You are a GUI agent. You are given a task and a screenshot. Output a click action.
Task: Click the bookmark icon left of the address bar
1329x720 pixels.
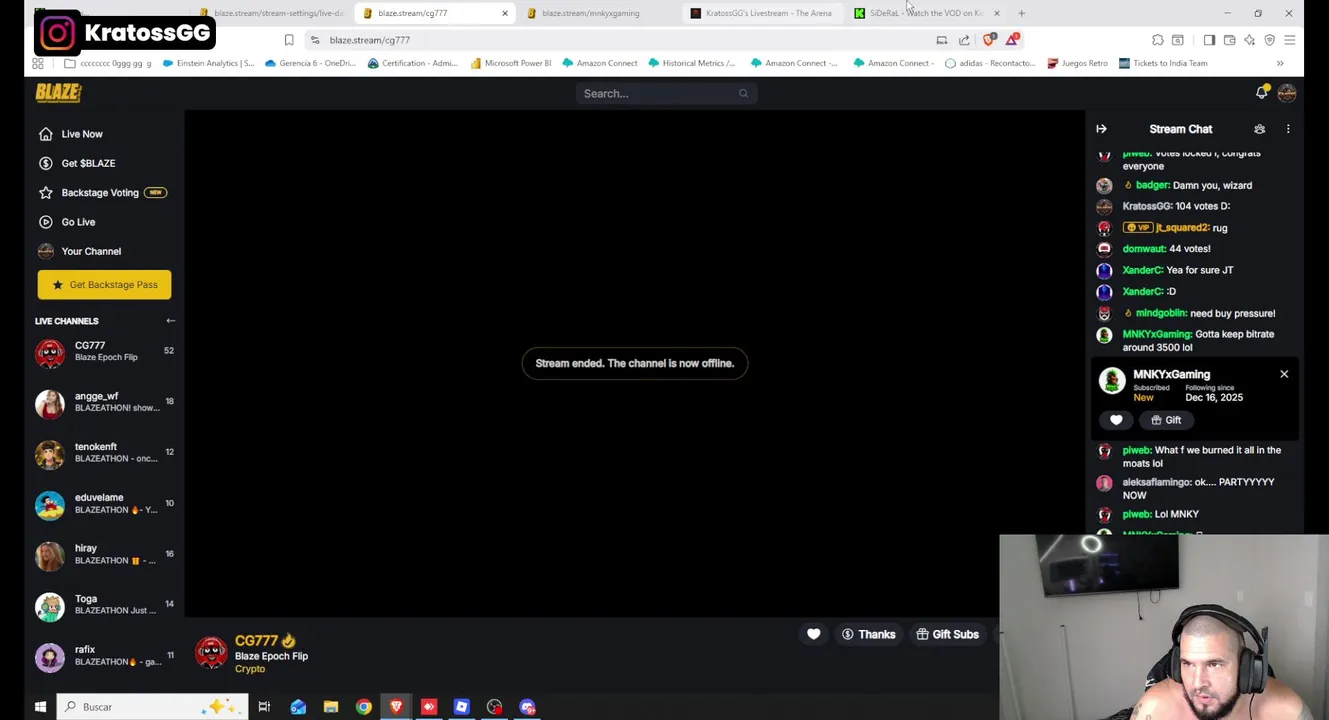(289, 40)
